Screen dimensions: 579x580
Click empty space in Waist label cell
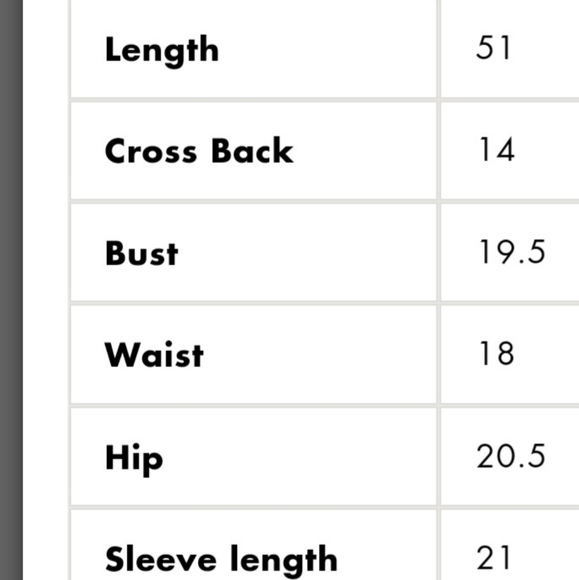click(x=318, y=355)
